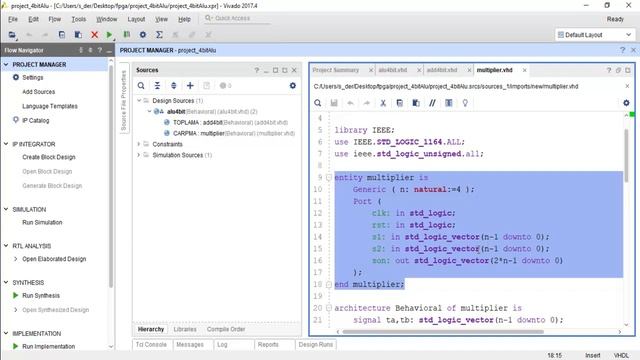Open editor settings gear icon
Viewport: 640px width, 360px height.
coord(626,103)
